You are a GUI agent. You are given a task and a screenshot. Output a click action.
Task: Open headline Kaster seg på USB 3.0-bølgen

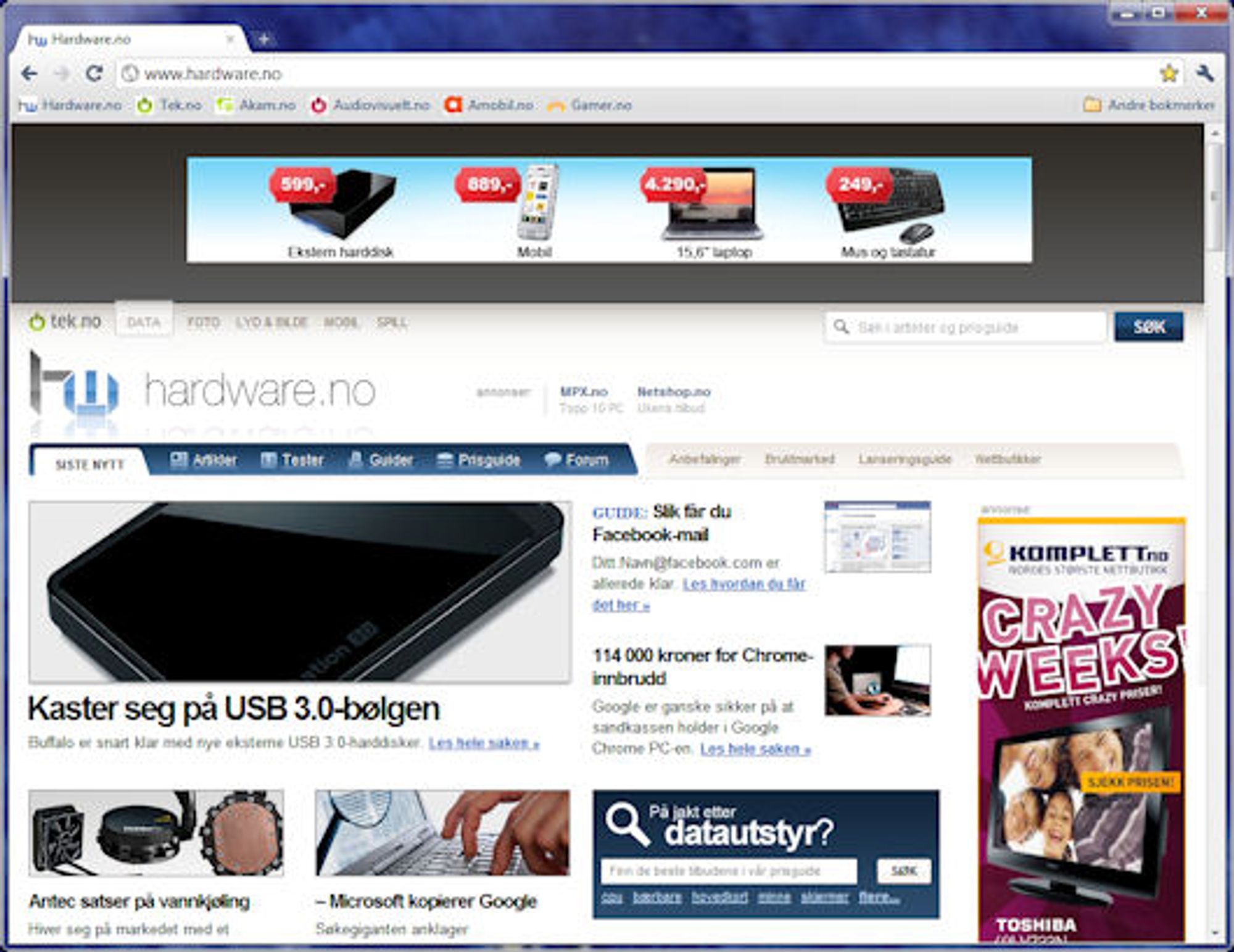234,708
